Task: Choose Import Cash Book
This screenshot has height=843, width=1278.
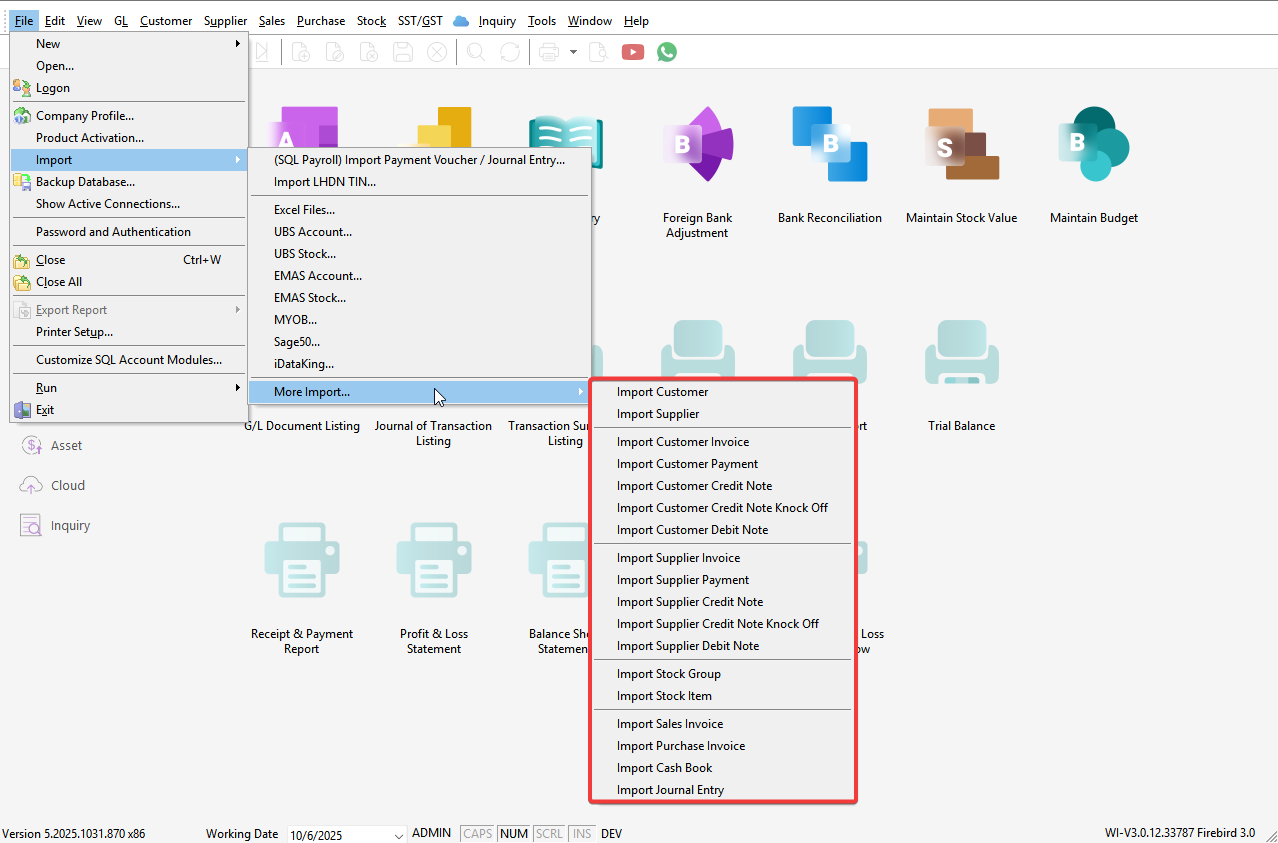Action: (x=722, y=768)
